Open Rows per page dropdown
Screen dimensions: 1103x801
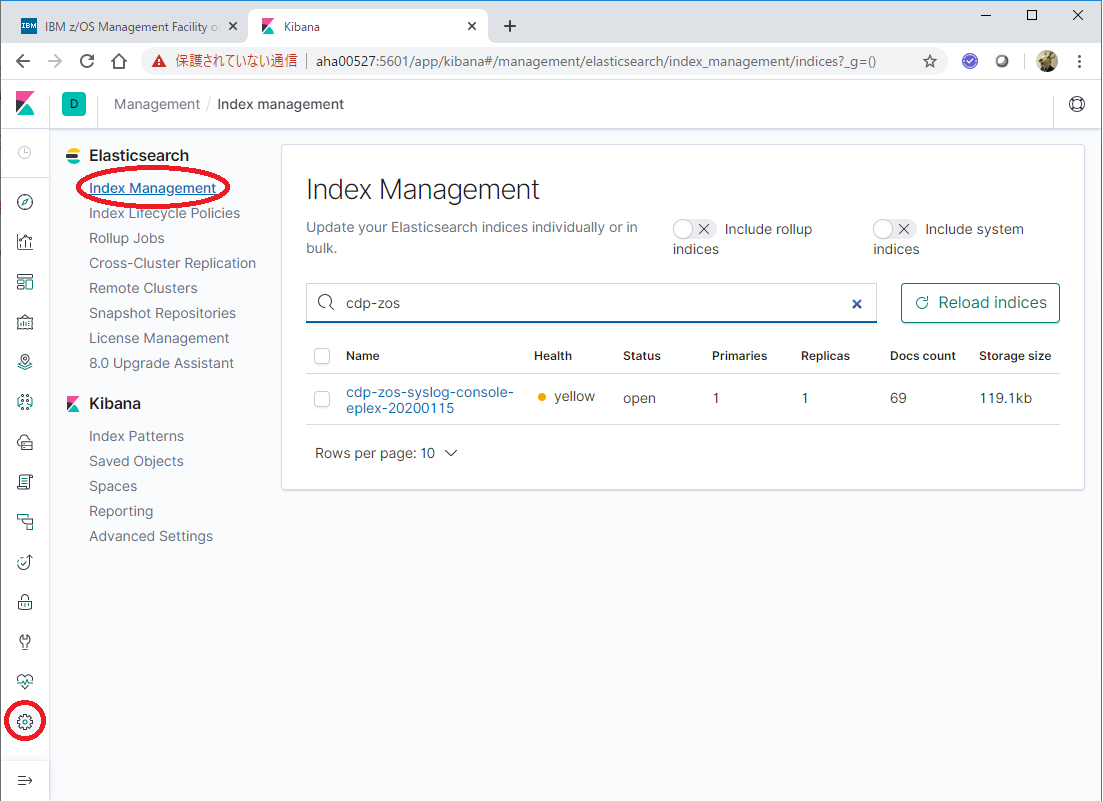pos(386,454)
